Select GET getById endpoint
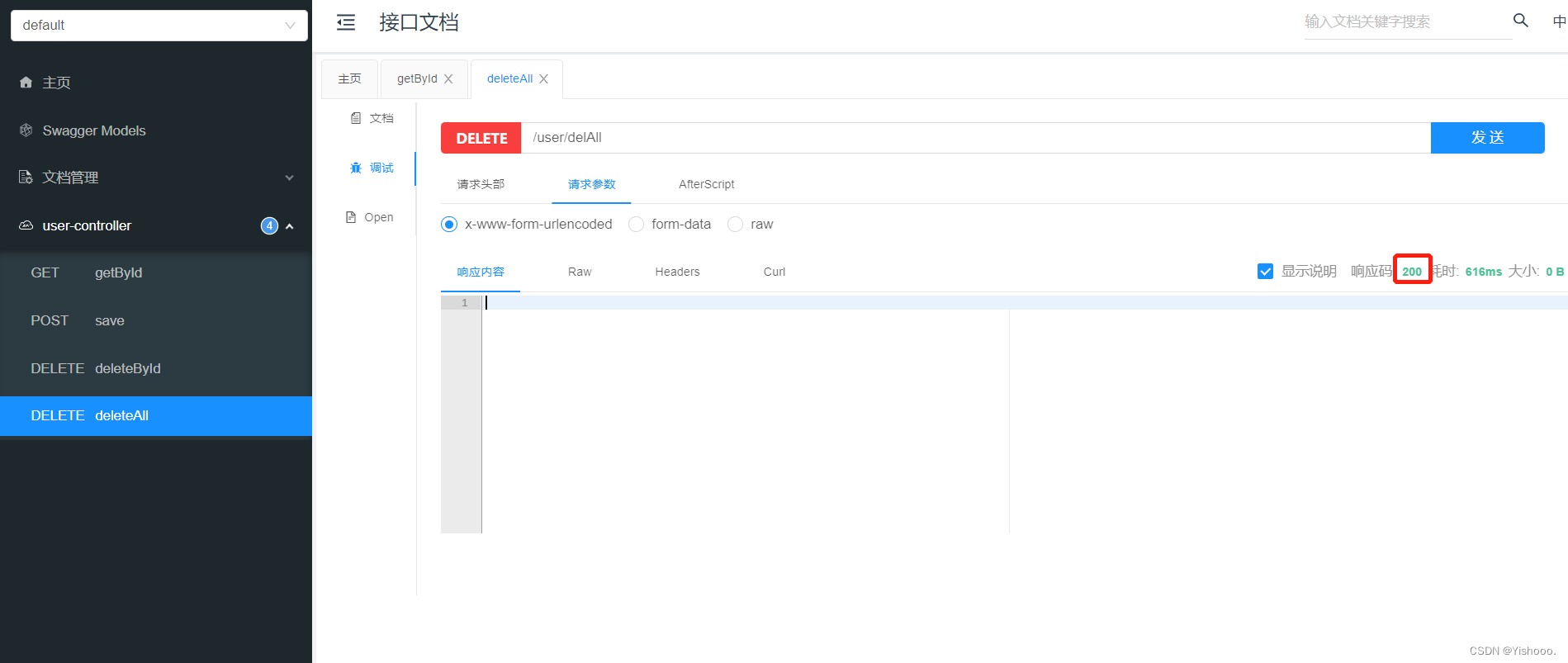This screenshot has width=1568, height=663. [156, 272]
